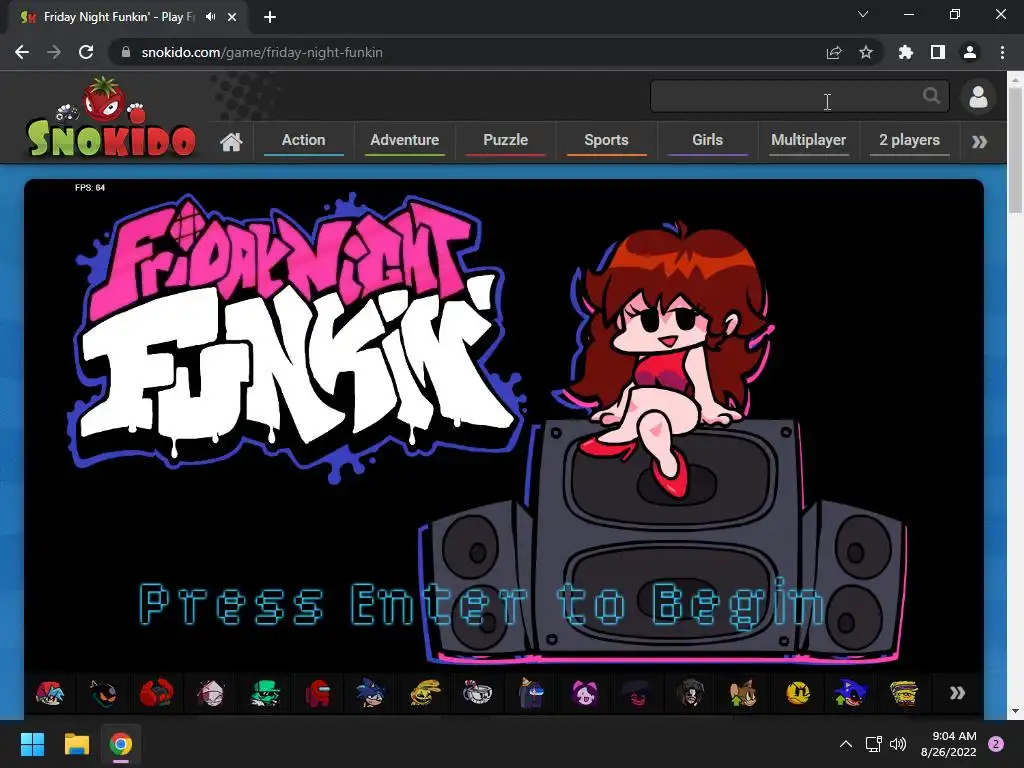Viewport: 1024px width, 768px height.
Task: Open the Action games category
Action: pyautogui.click(x=304, y=140)
